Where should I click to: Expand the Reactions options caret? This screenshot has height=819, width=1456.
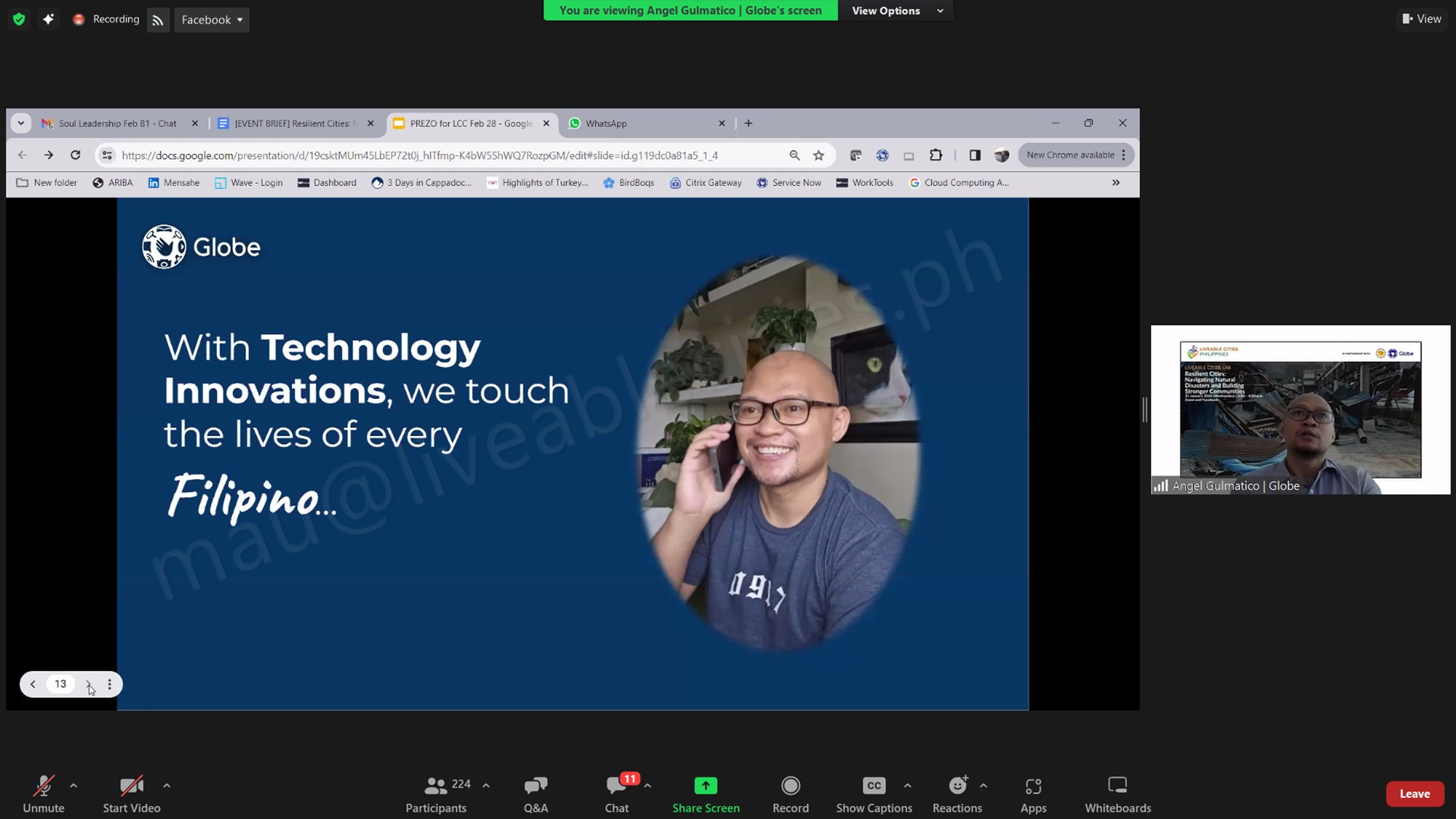coord(984,786)
